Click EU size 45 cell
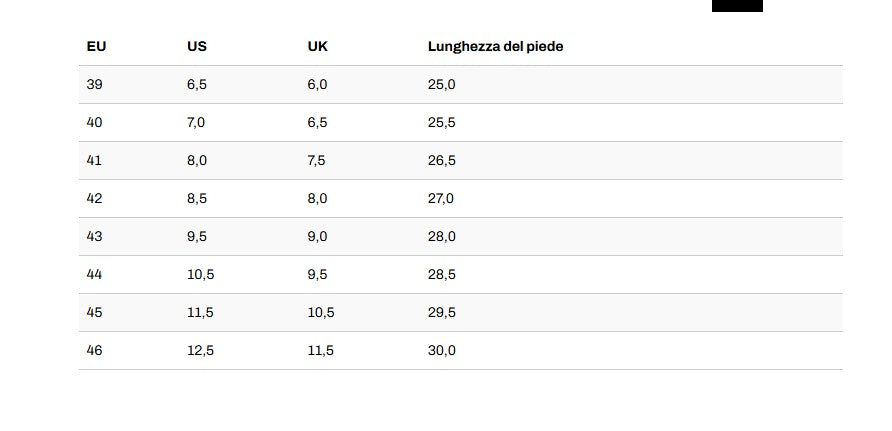This screenshot has height=431, width=892. click(x=94, y=313)
